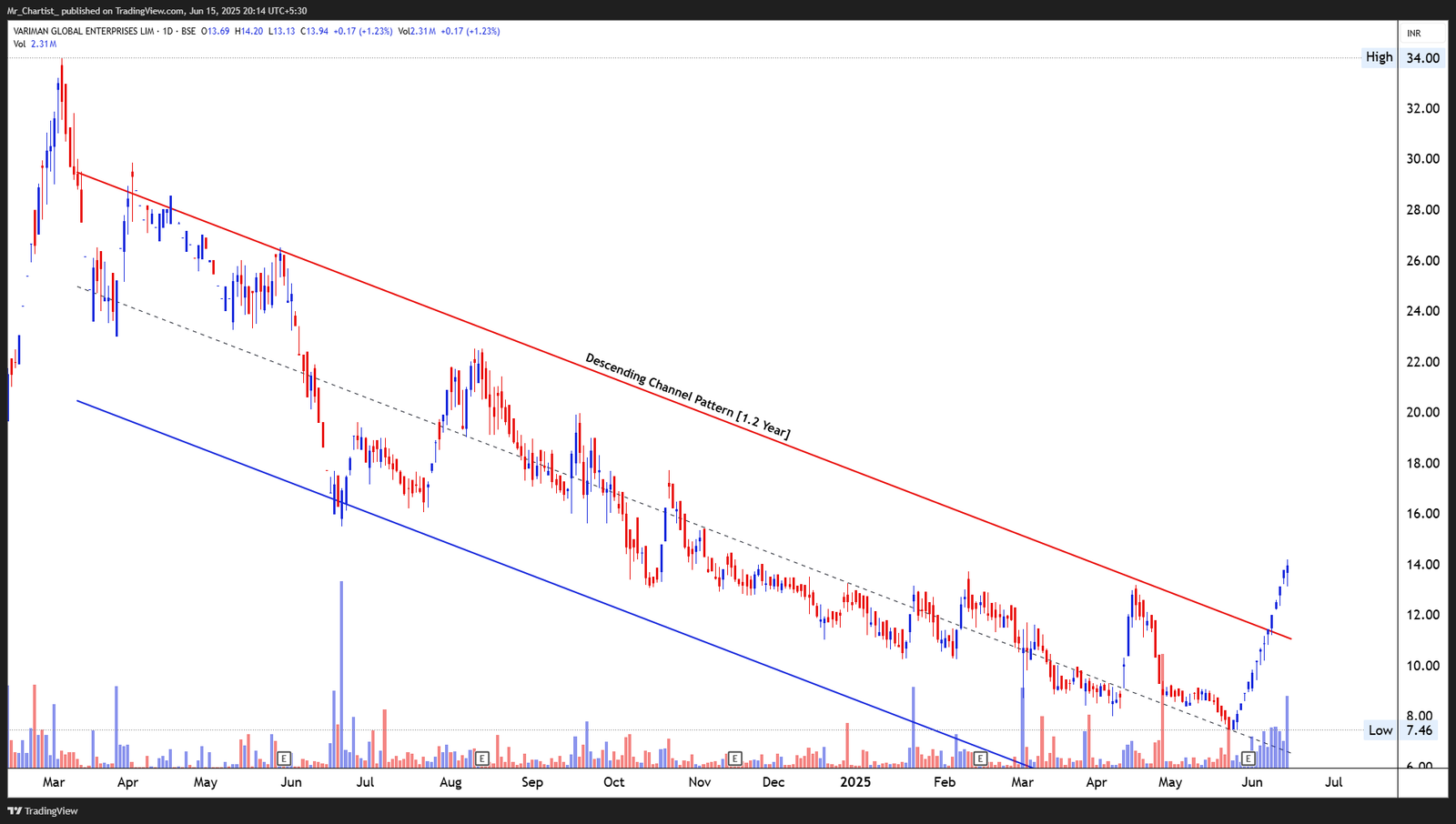Click the E earnings marker near February 2025

pyautogui.click(x=981, y=757)
